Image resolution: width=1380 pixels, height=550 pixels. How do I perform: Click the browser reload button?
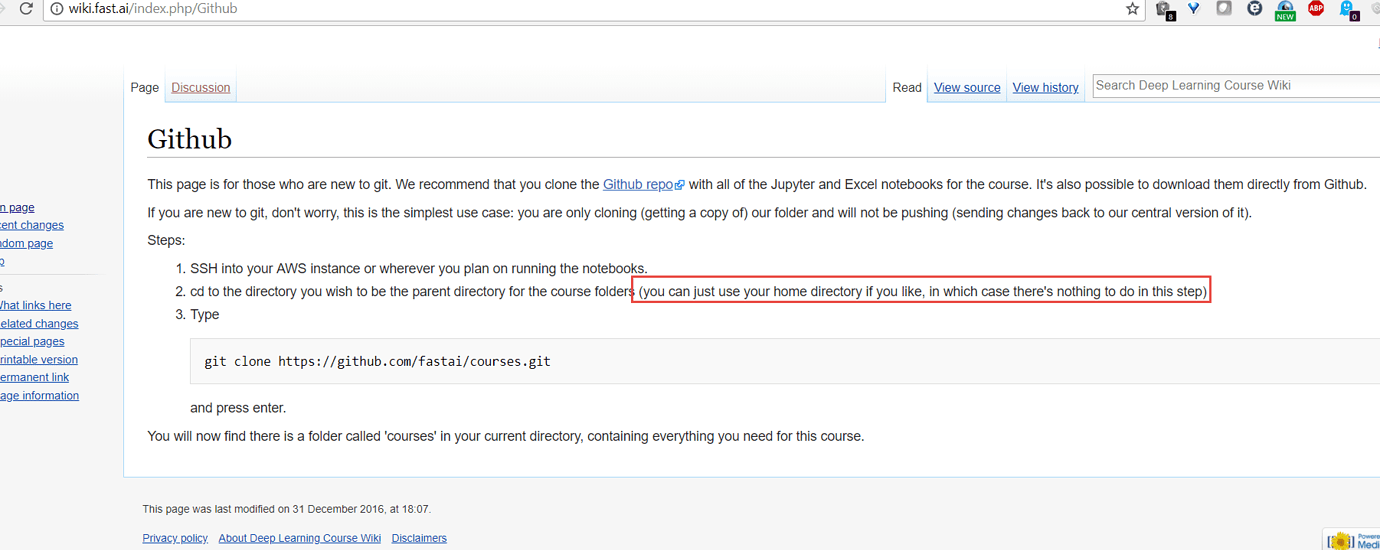(x=26, y=9)
